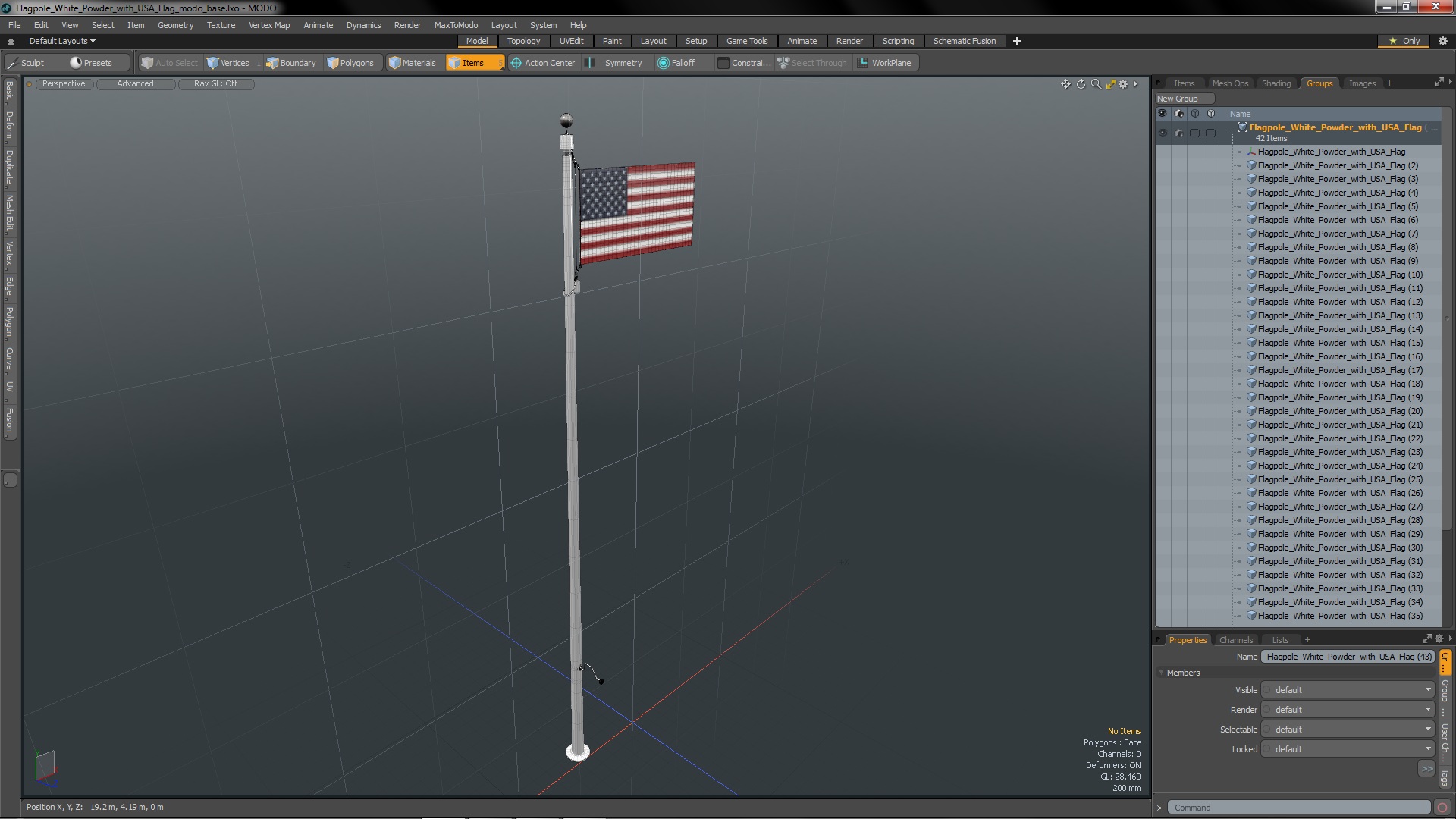This screenshot has width=1456, height=819.
Task: Click the Action Center icon
Action: (x=516, y=63)
